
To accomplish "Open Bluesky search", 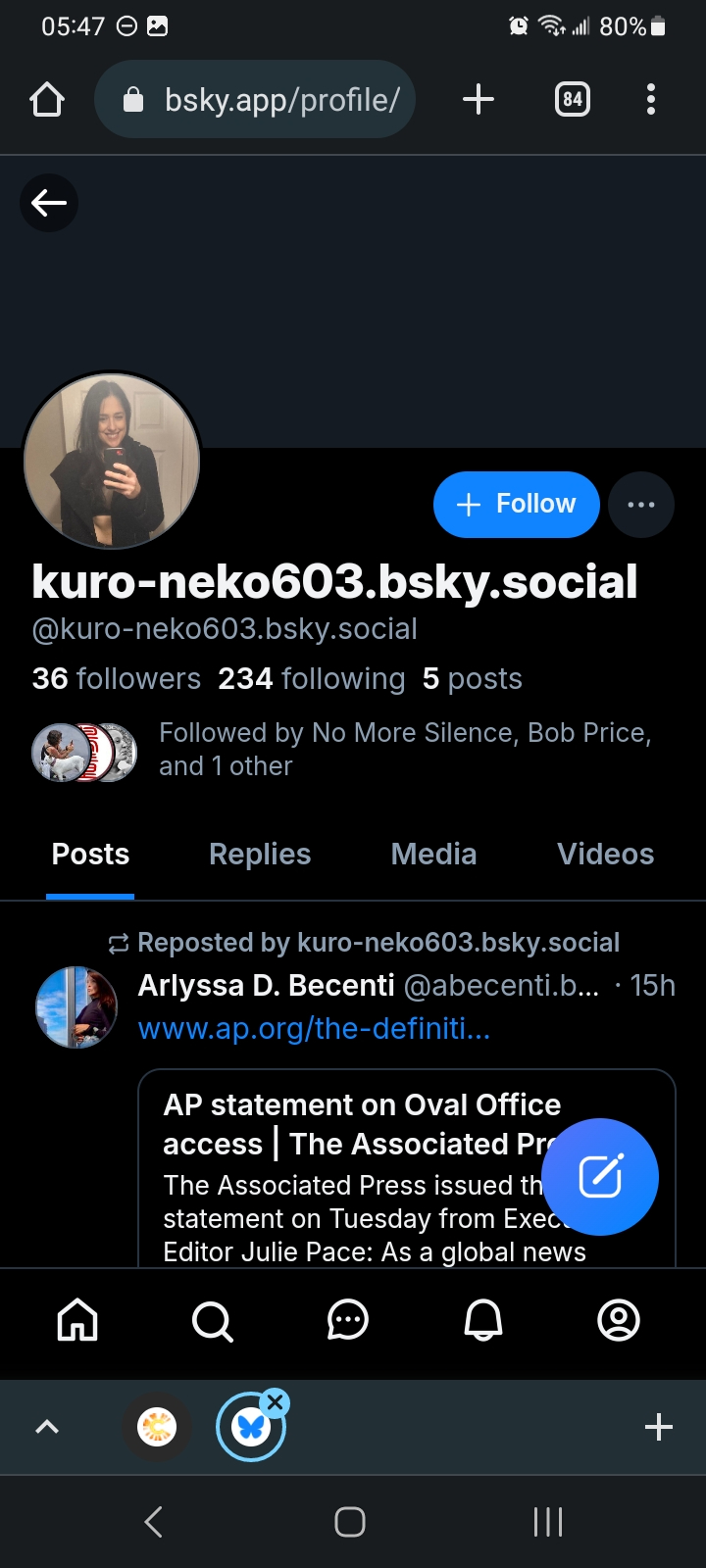I will point(212,1320).
